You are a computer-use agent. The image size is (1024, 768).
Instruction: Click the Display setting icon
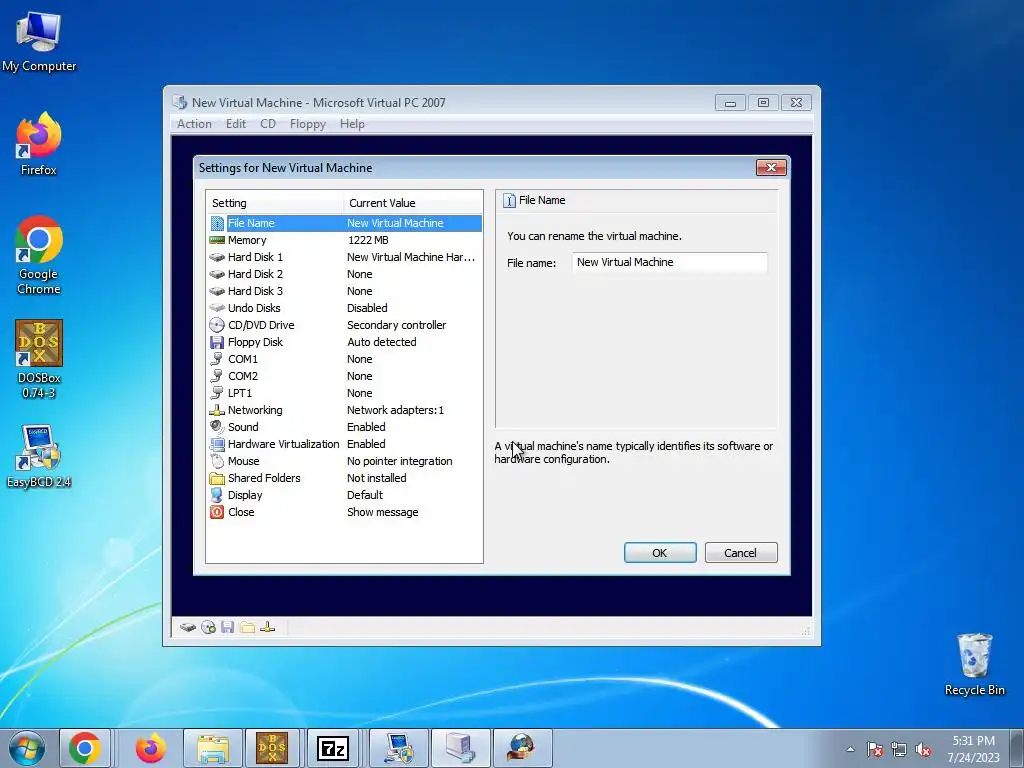(x=217, y=495)
